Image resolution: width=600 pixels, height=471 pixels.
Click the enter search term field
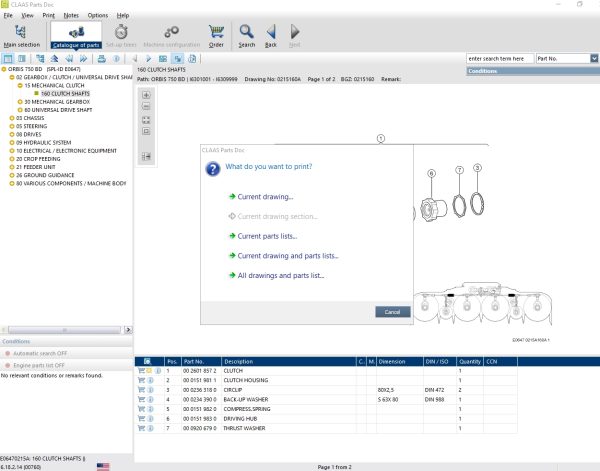click(499, 59)
